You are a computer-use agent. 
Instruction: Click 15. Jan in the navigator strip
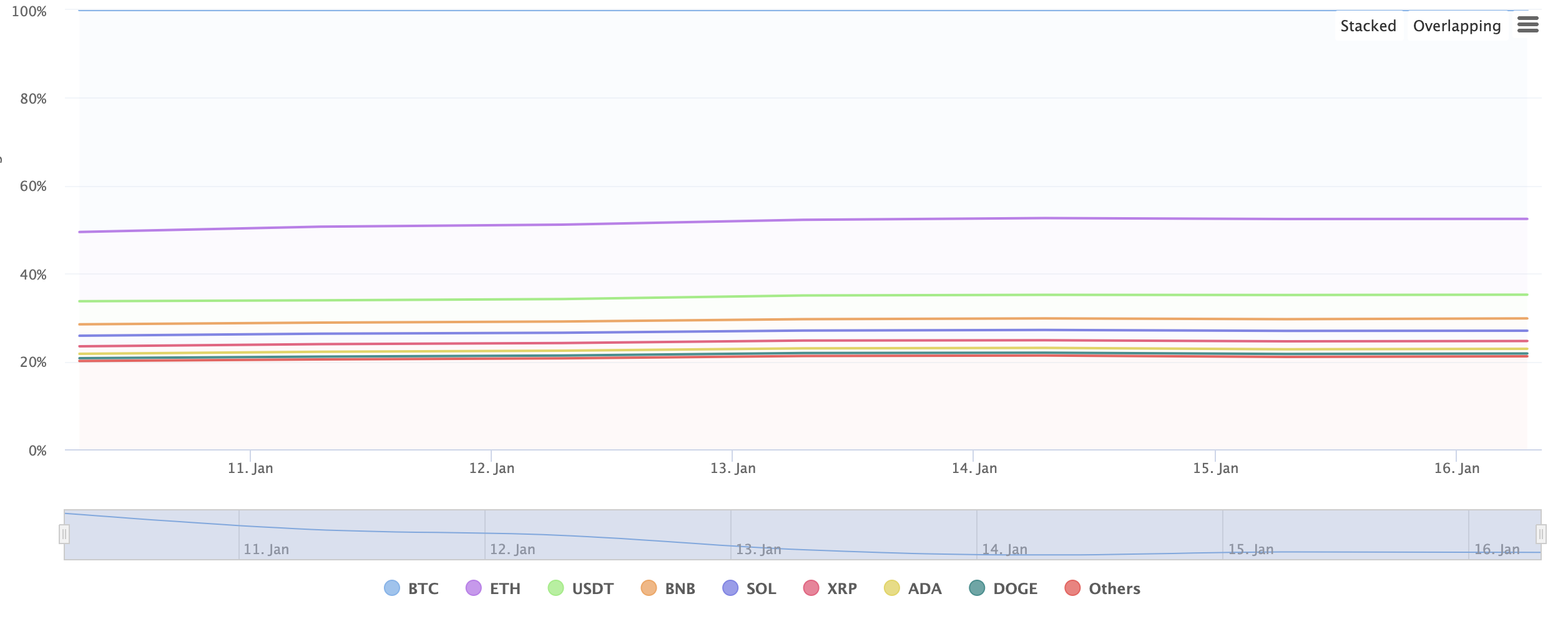[x=1251, y=549]
